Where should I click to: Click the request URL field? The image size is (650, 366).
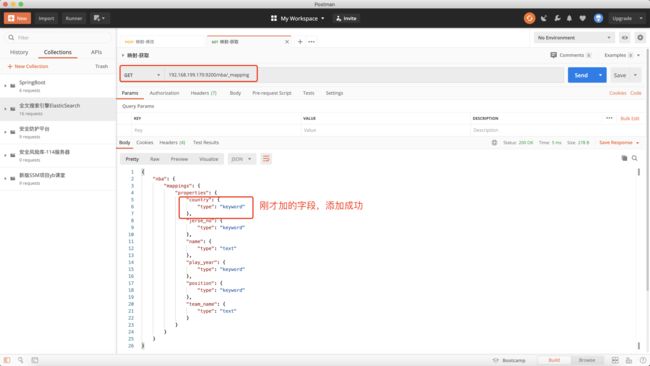point(364,75)
